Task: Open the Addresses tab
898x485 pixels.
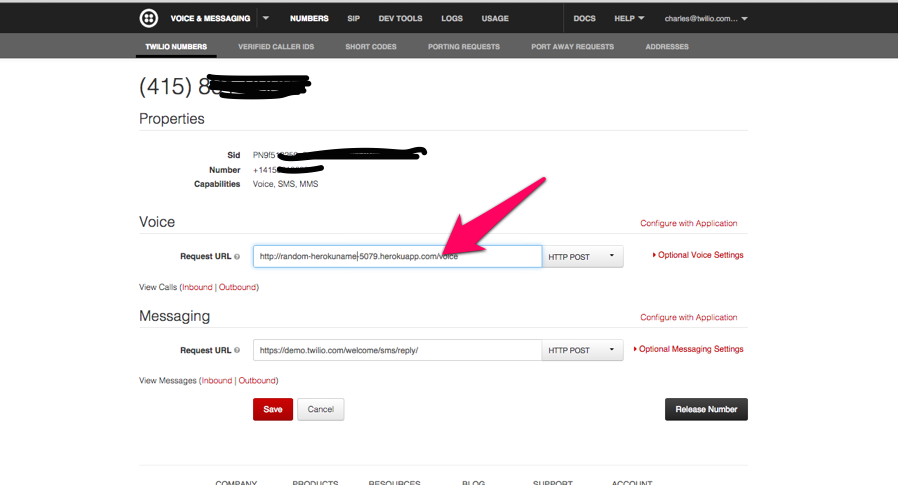Action: click(x=667, y=46)
